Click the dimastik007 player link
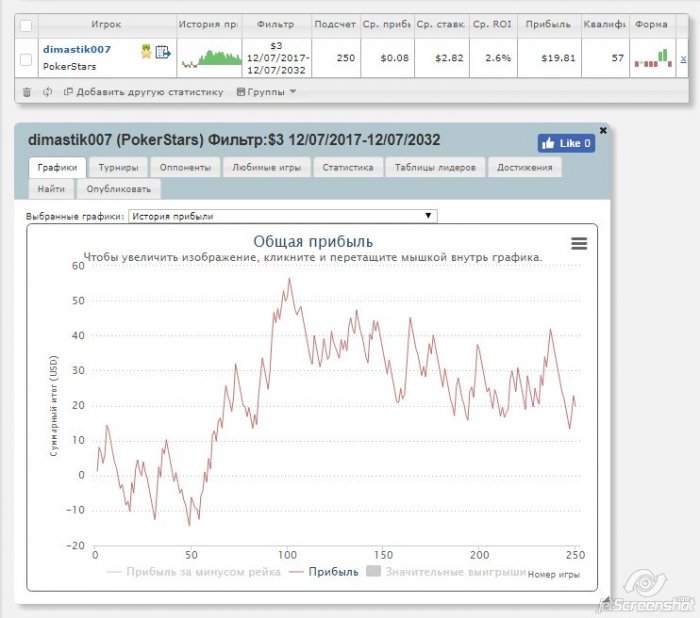 coord(76,49)
